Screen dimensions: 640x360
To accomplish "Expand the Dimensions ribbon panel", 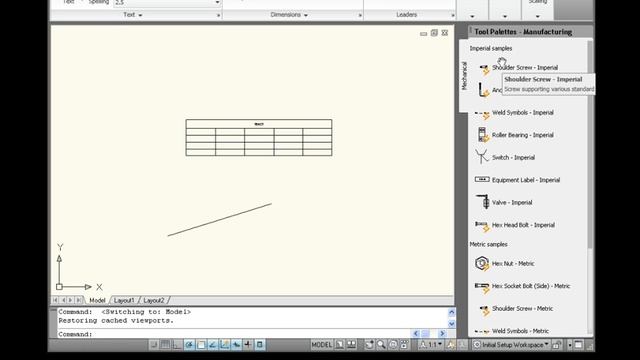I will pyautogui.click(x=289, y=15).
